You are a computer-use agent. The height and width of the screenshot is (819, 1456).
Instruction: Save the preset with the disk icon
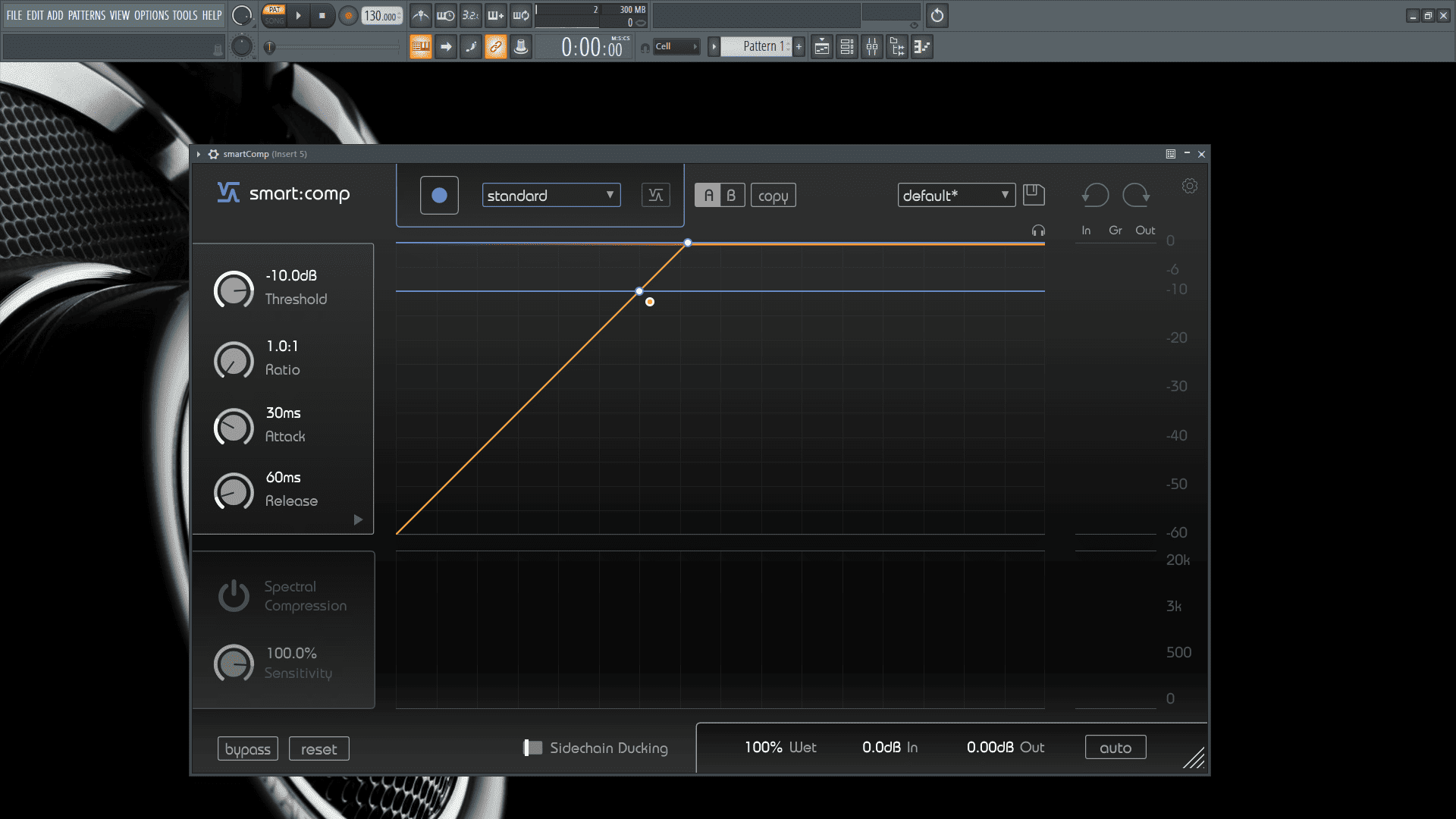pos(1034,195)
